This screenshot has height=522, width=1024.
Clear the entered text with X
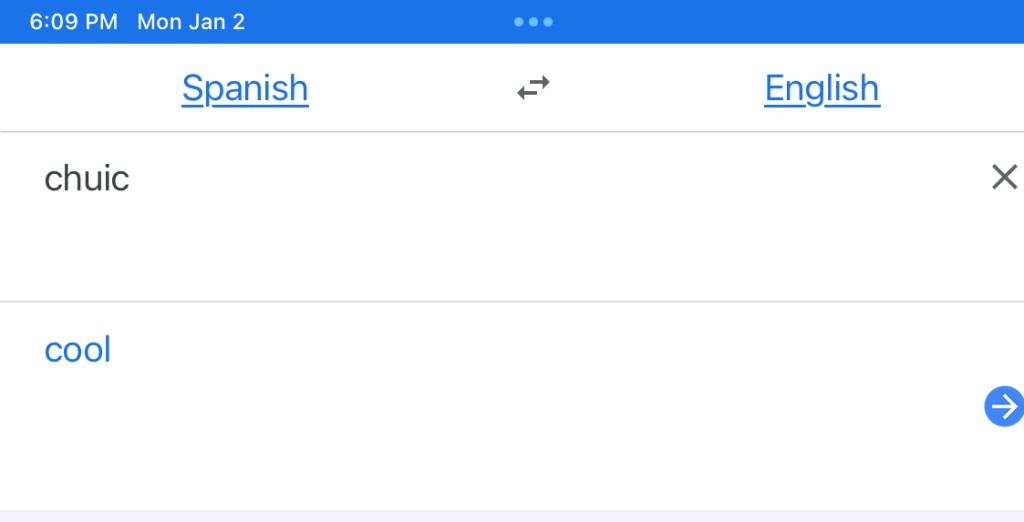click(1003, 178)
